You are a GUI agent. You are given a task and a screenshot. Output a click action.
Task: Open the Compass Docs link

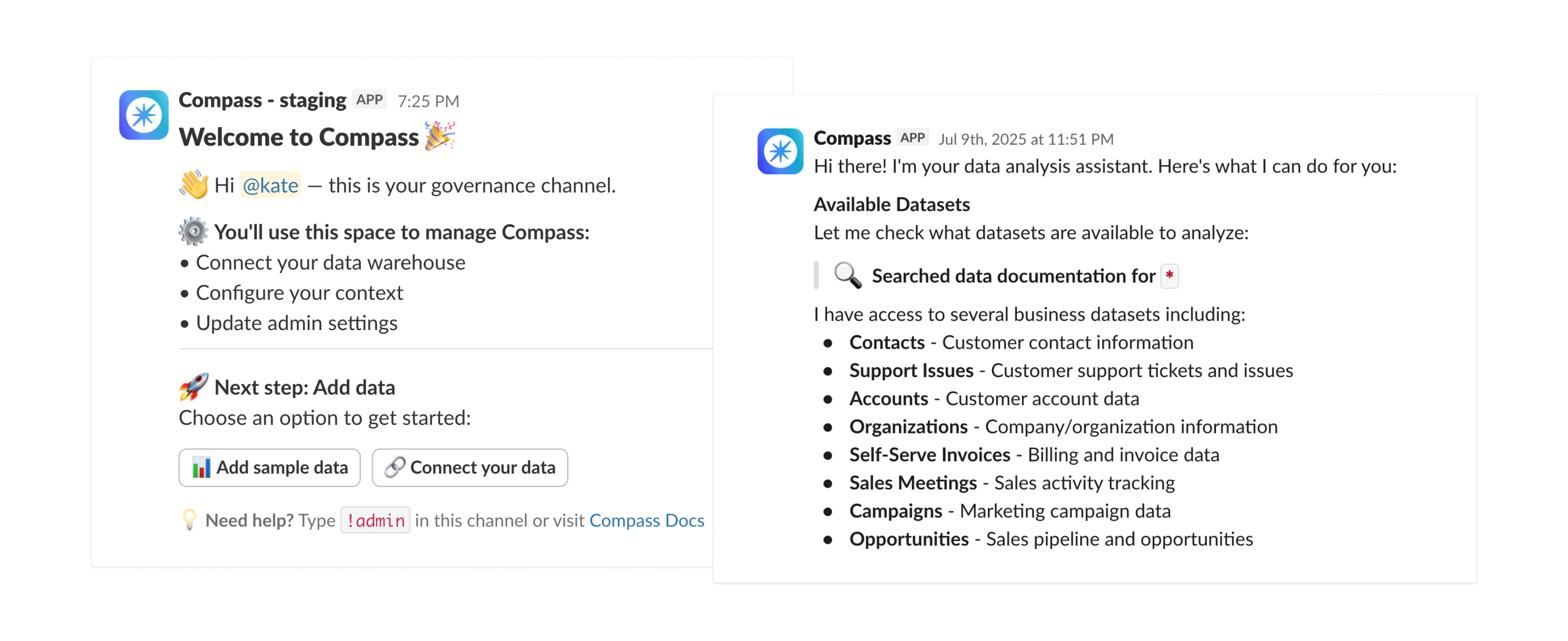(x=646, y=520)
